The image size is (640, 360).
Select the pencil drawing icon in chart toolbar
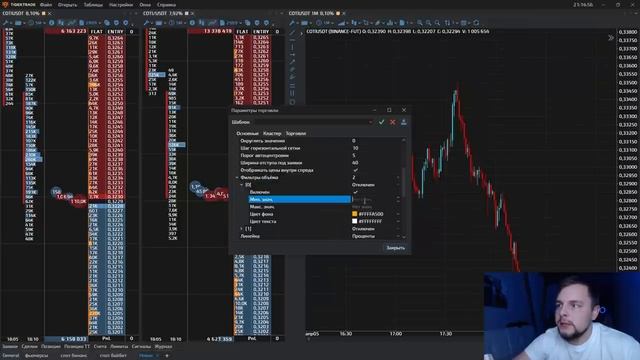pos(378,23)
